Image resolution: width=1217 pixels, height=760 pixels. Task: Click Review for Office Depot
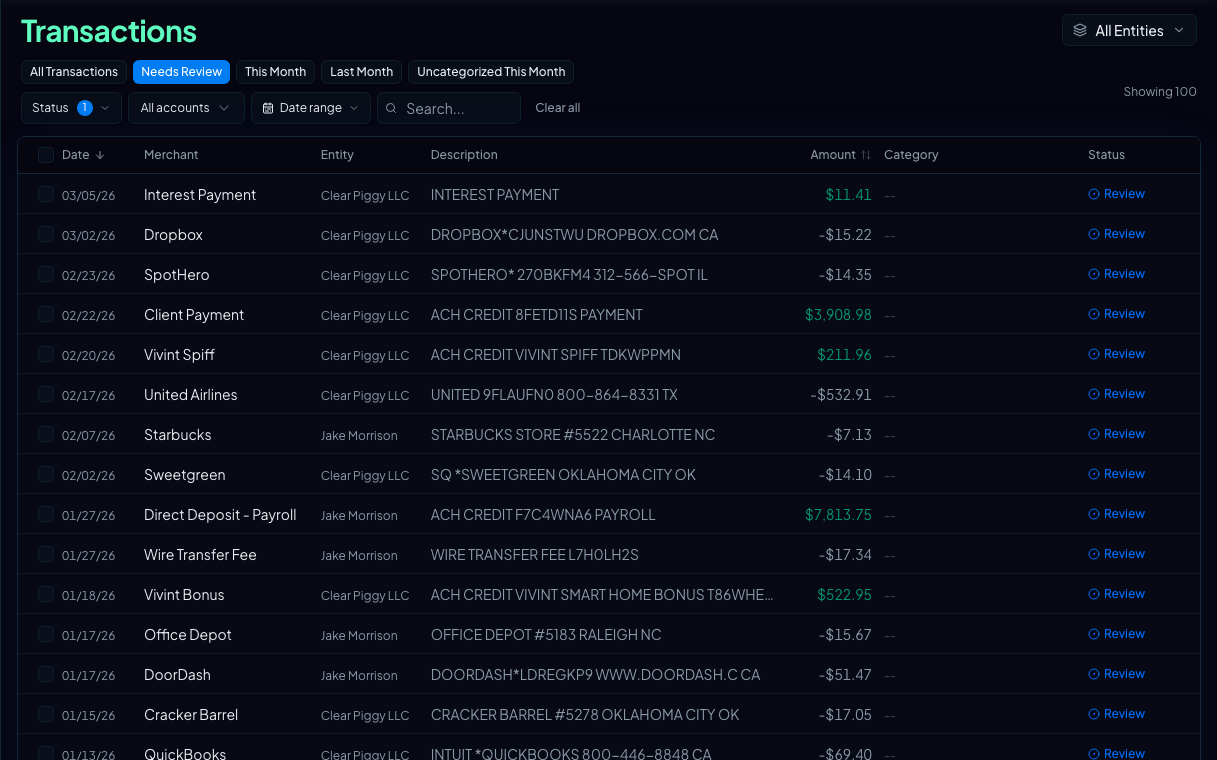pos(1116,634)
